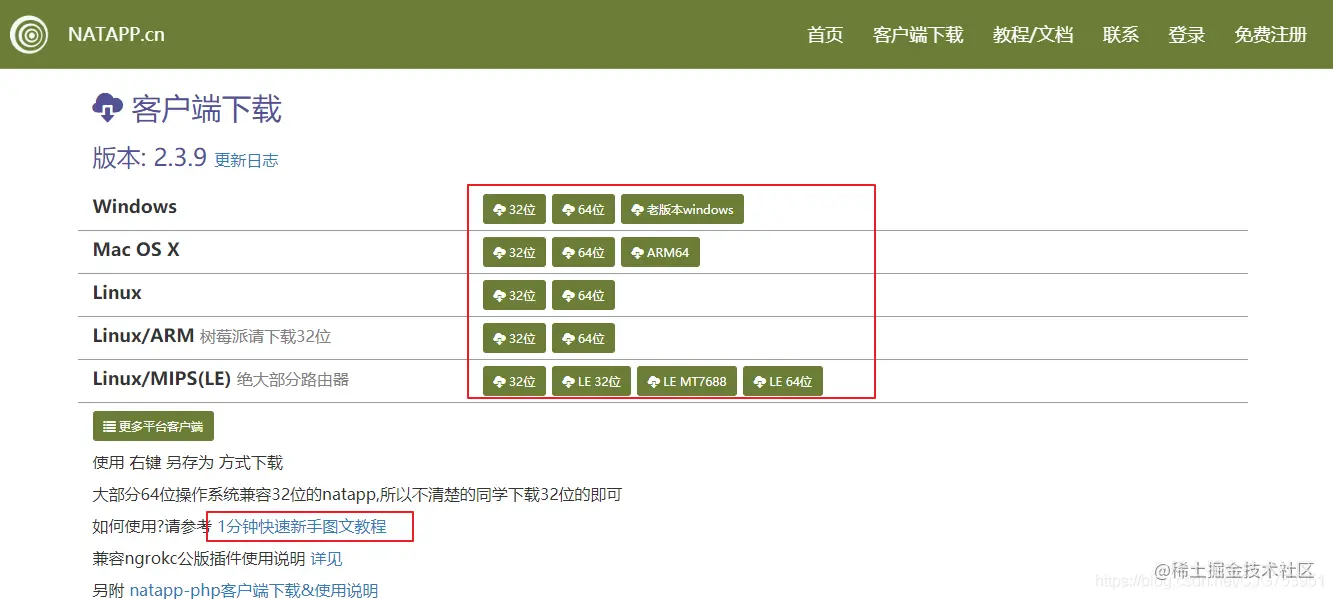This screenshot has height=599, width=1333.
Task: Download Windows 32位 client
Action: click(x=514, y=209)
